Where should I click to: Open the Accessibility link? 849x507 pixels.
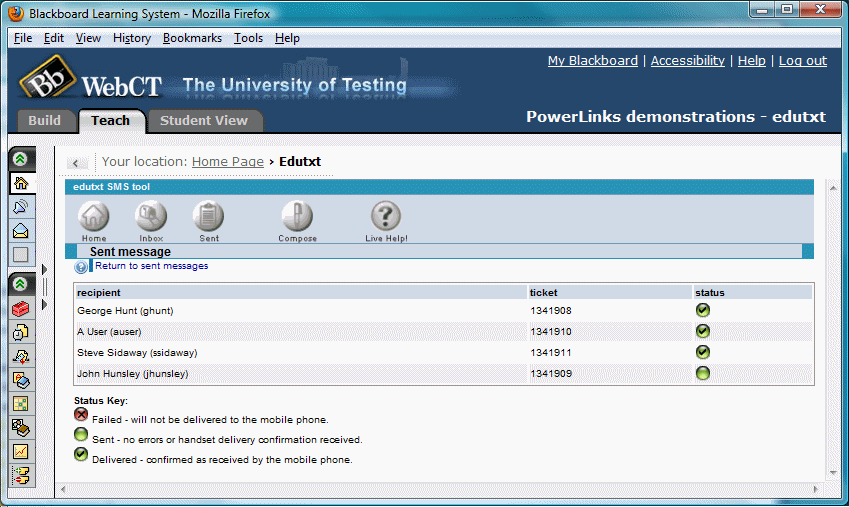click(688, 61)
